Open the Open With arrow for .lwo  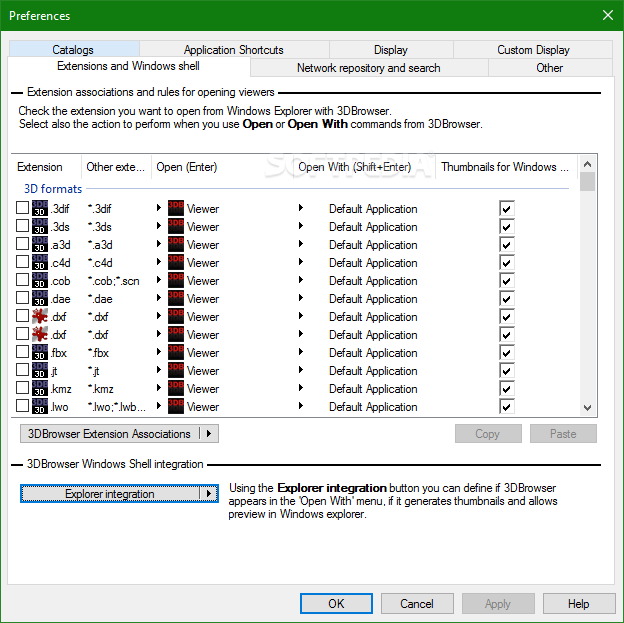301,406
